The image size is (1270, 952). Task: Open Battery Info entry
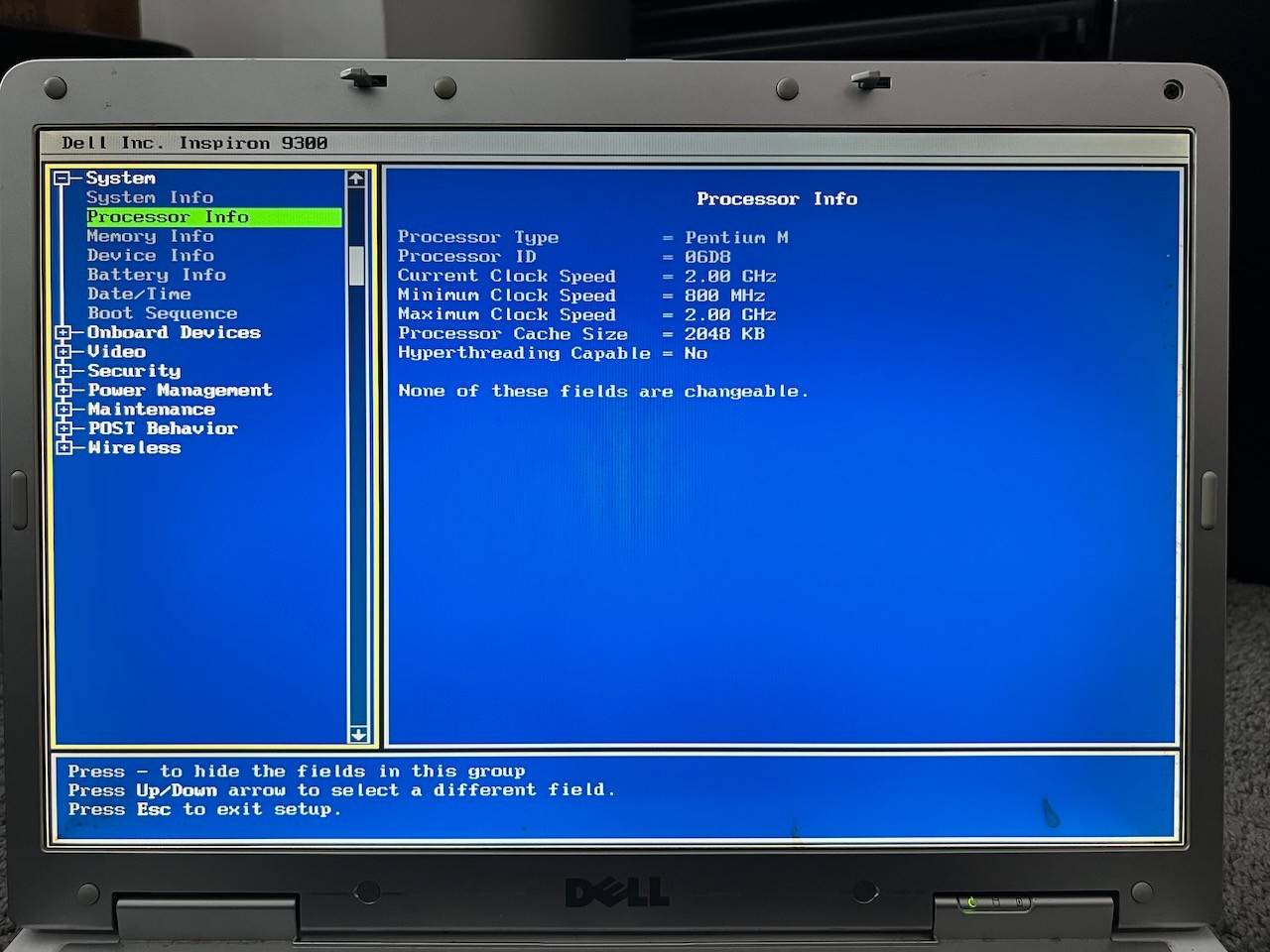click(x=156, y=275)
